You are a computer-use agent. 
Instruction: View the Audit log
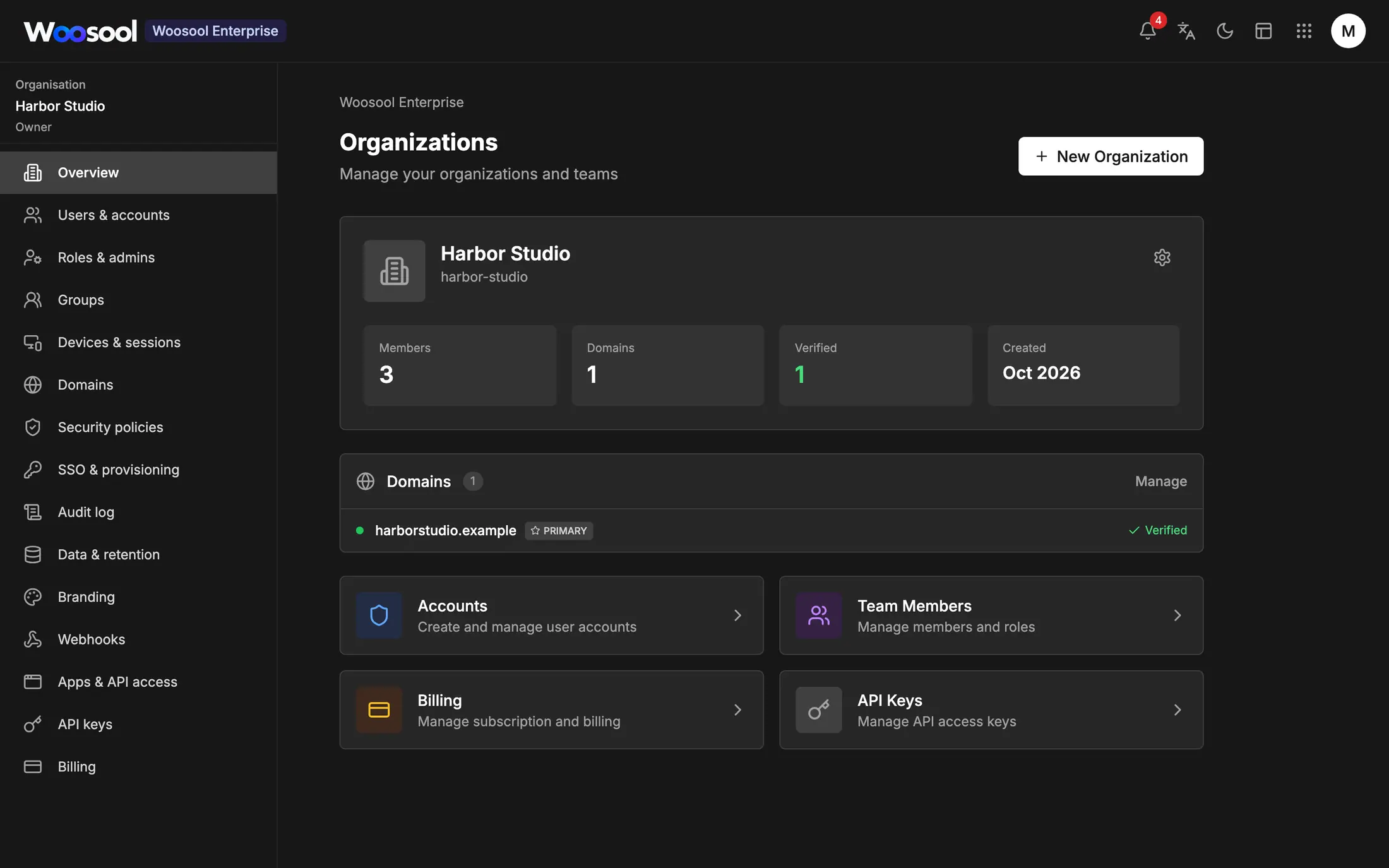(138, 512)
